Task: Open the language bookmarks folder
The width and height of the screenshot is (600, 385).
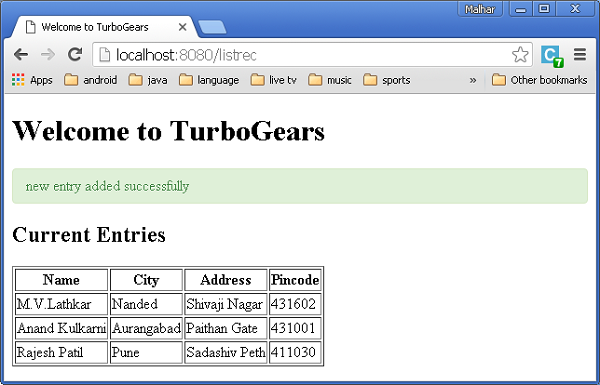Action: 209,80
